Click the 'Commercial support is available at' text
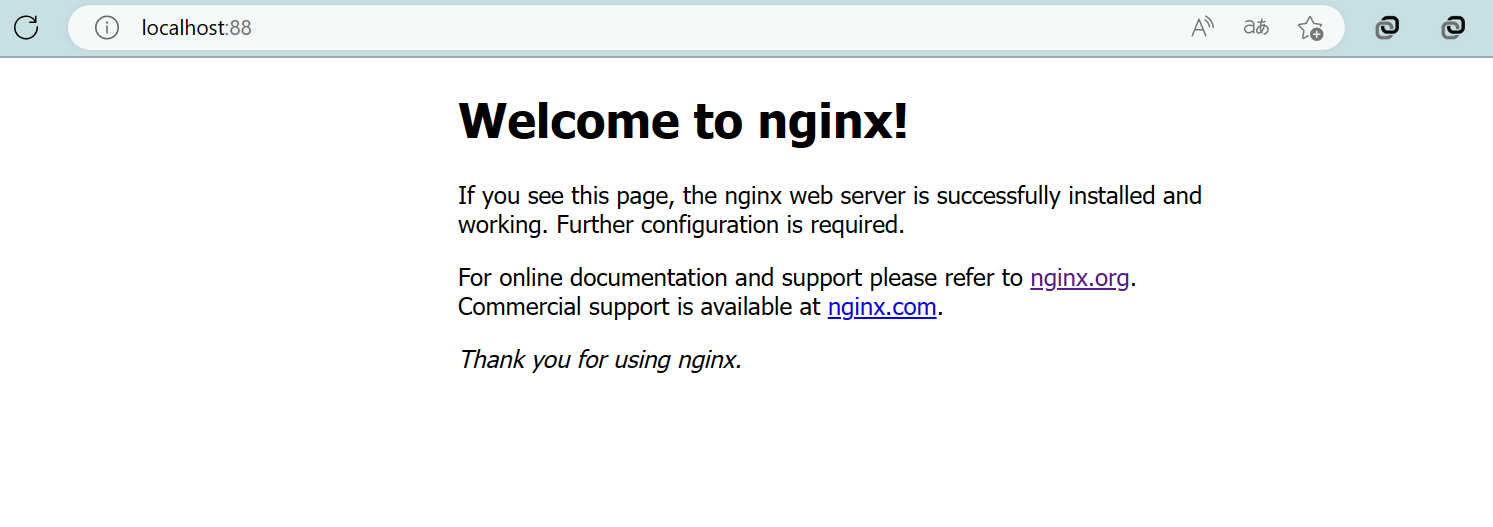The width and height of the screenshot is (1493, 527). coord(639,306)
